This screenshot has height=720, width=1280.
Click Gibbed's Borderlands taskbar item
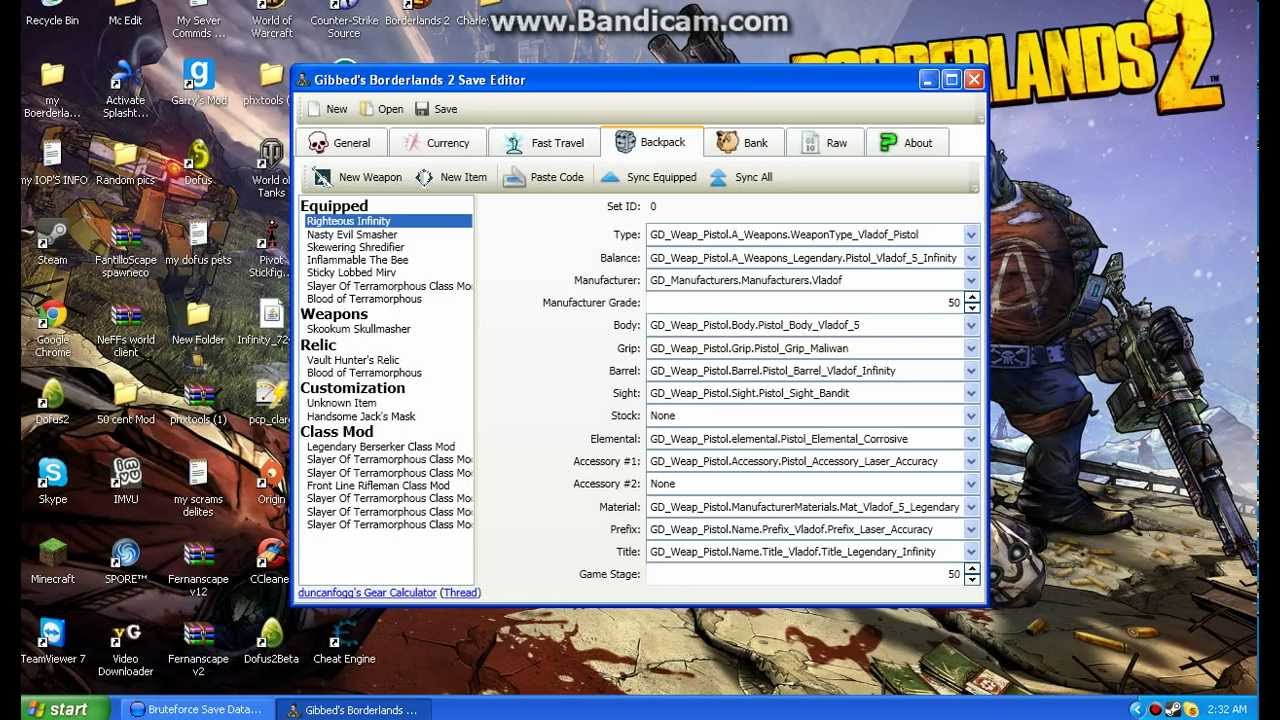tap(352, 710)
